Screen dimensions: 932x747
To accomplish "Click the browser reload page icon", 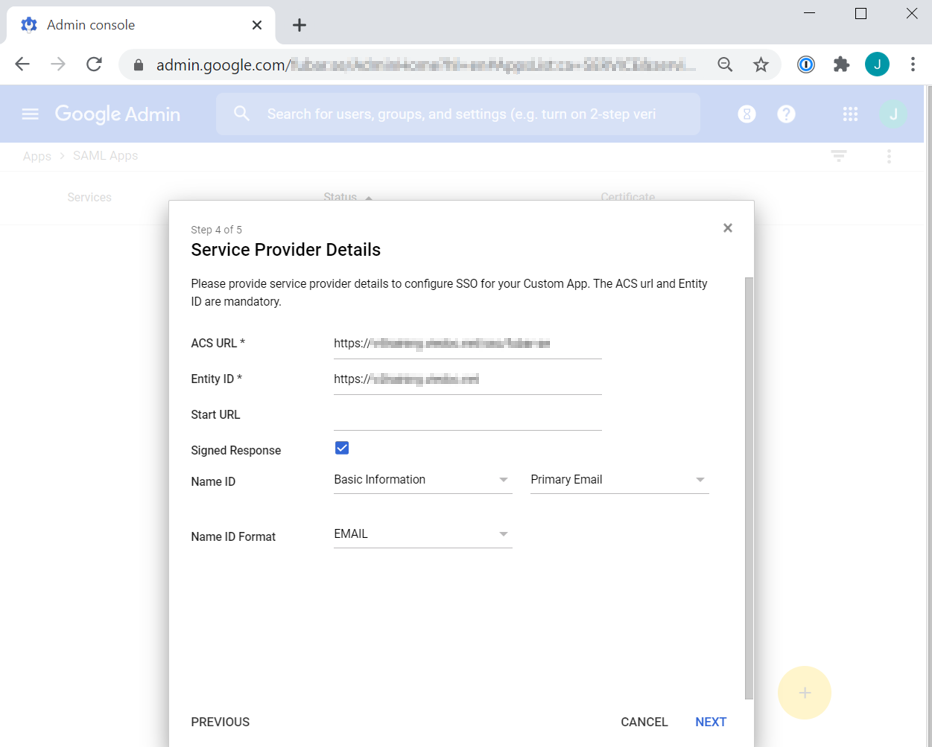I will [94, 64].
